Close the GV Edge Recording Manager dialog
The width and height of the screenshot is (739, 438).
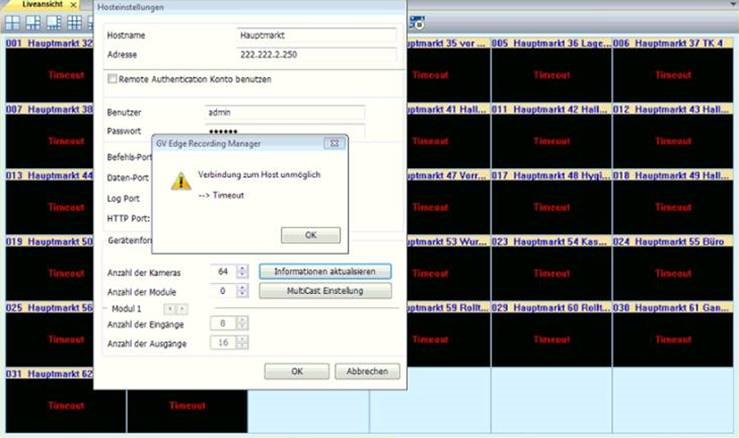point(334,143)
